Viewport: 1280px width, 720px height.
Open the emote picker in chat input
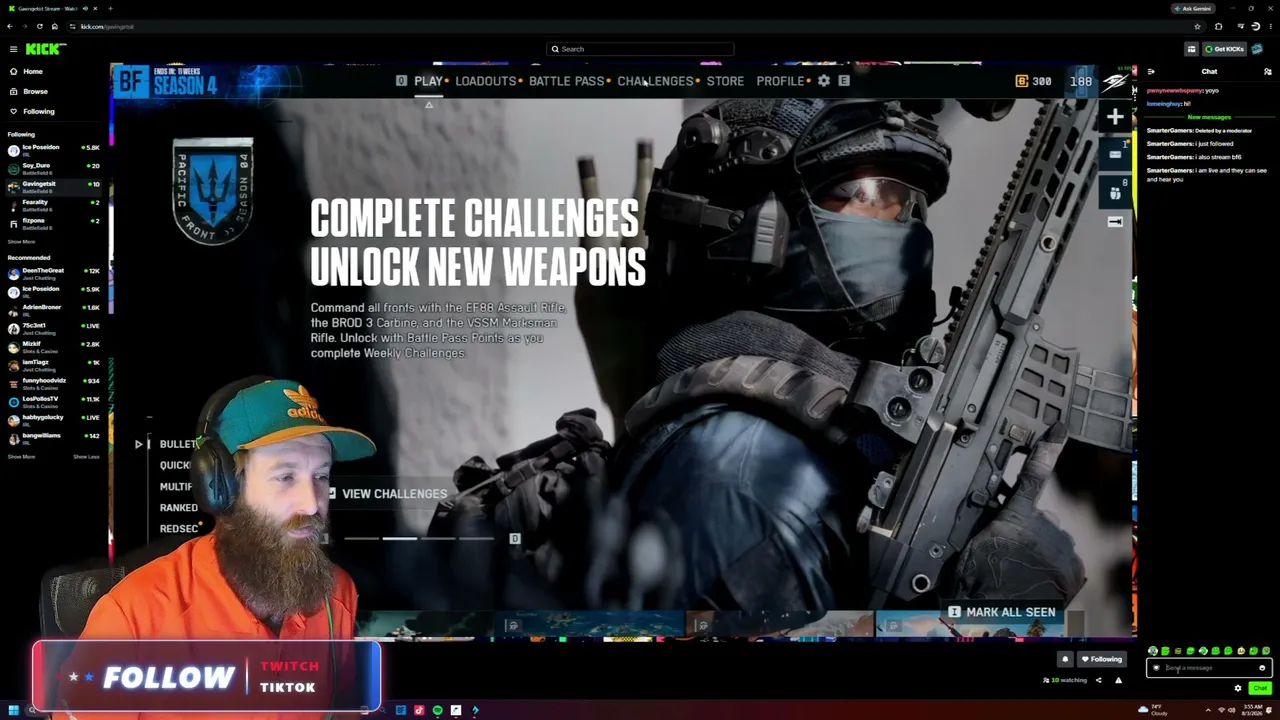[x=1262, y=668]
